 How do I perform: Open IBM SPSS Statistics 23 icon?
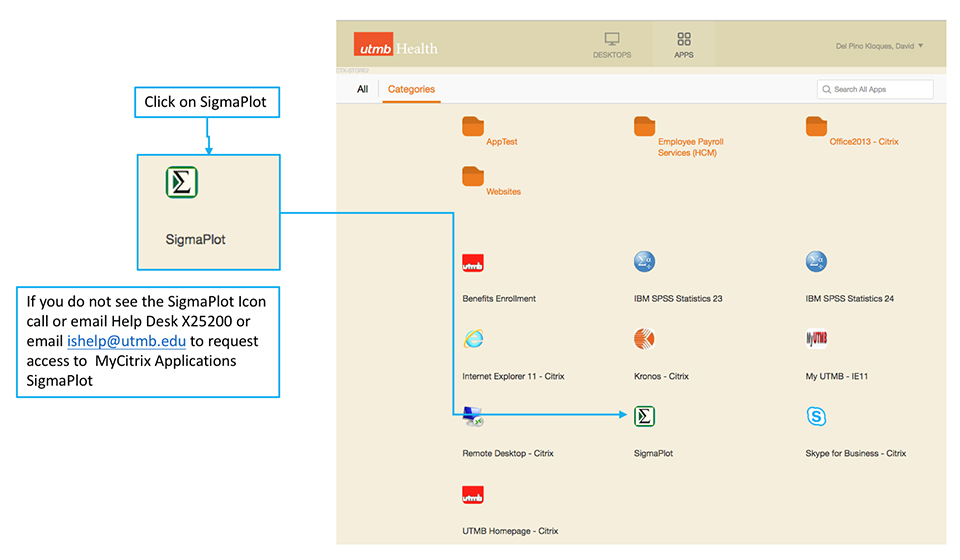pyautogui.click(x=645, y=263)
